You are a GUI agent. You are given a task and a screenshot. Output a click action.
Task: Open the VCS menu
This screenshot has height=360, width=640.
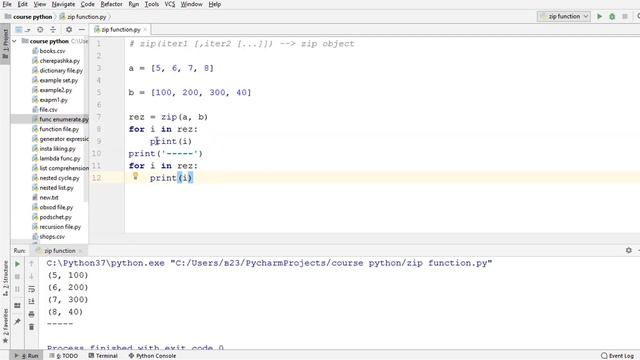tap(169, 4)
